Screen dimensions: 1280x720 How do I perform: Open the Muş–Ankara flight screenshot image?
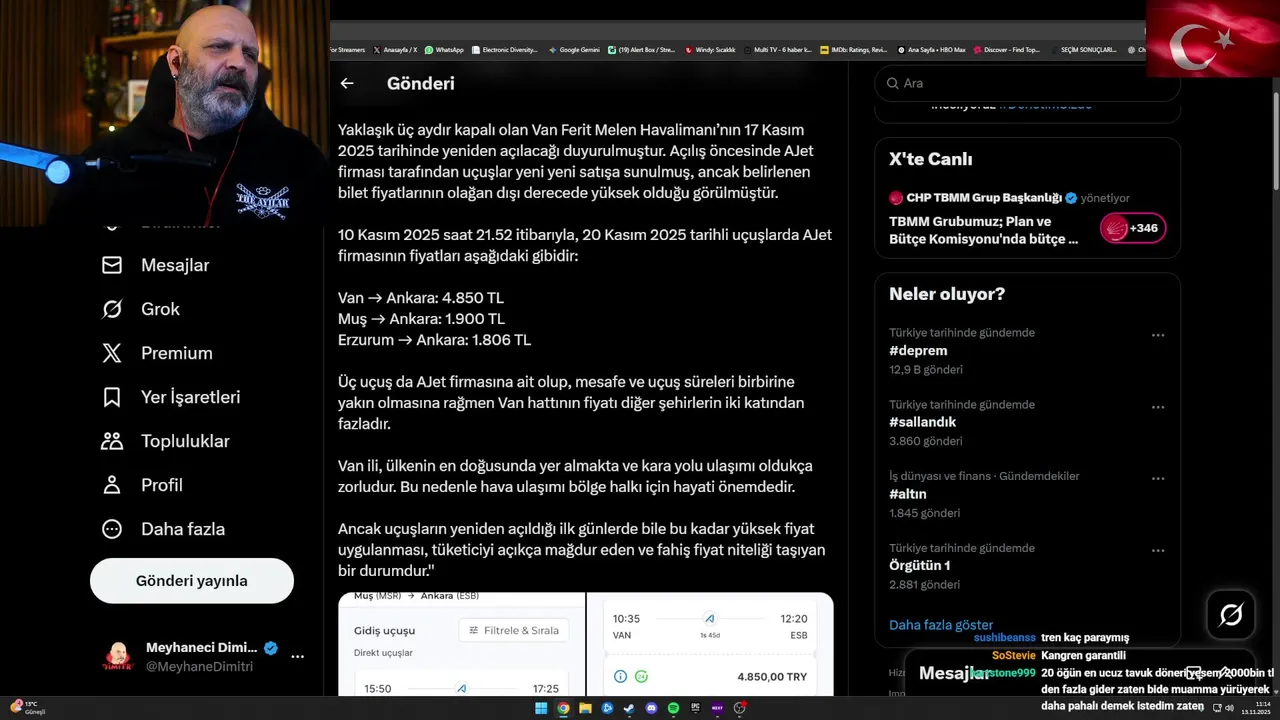(461, 644)
